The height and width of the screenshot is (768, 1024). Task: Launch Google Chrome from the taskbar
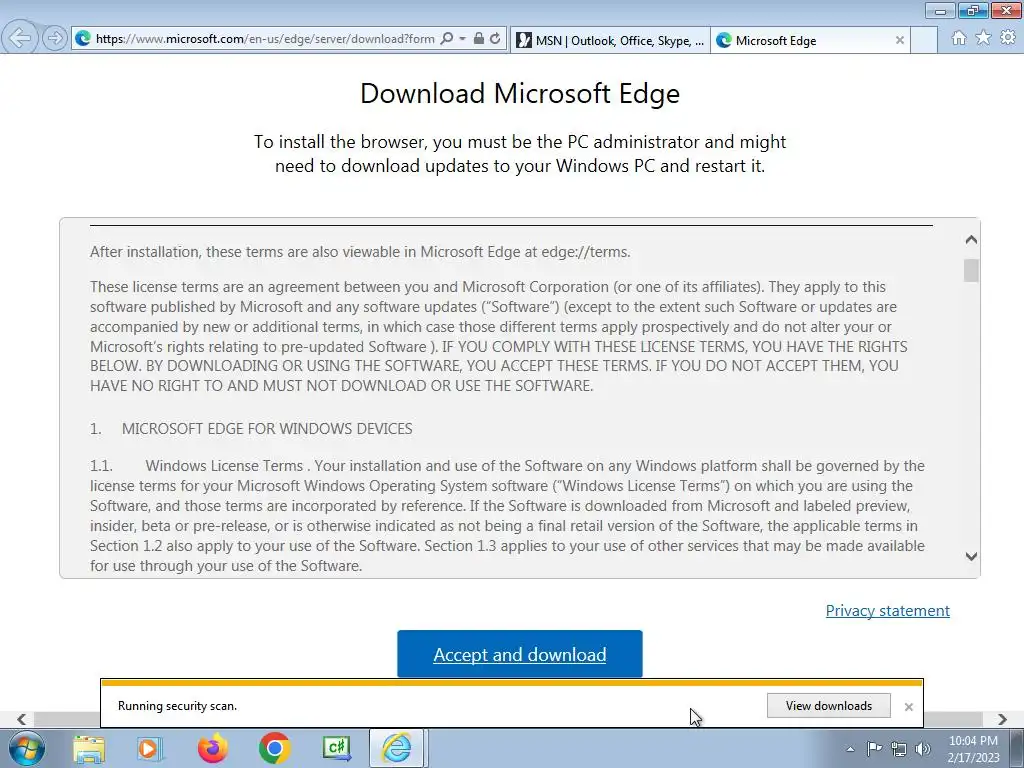point(274,748)
